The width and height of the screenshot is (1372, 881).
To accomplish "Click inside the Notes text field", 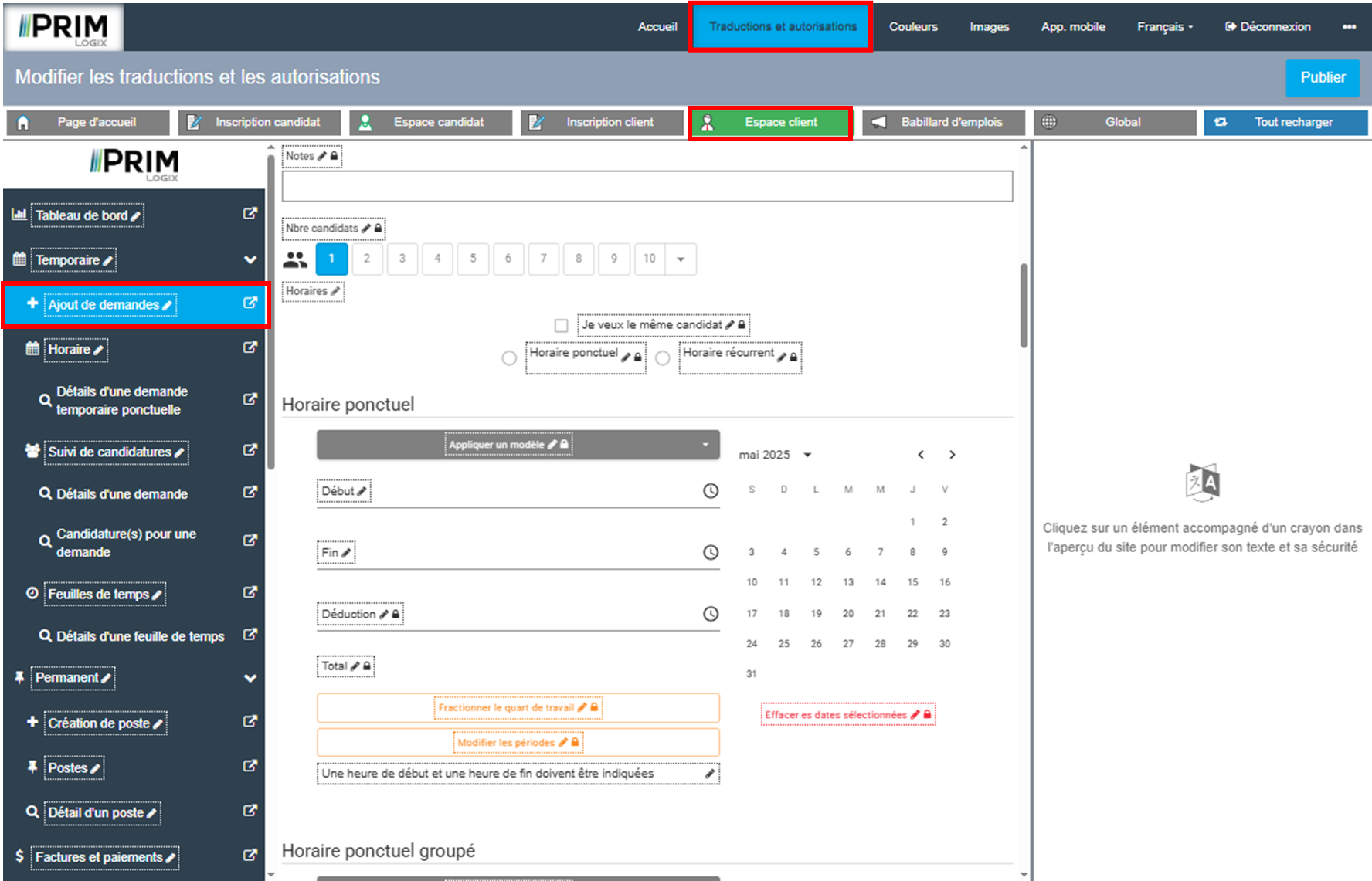I will pyautogui.click(x=647, y=187).
